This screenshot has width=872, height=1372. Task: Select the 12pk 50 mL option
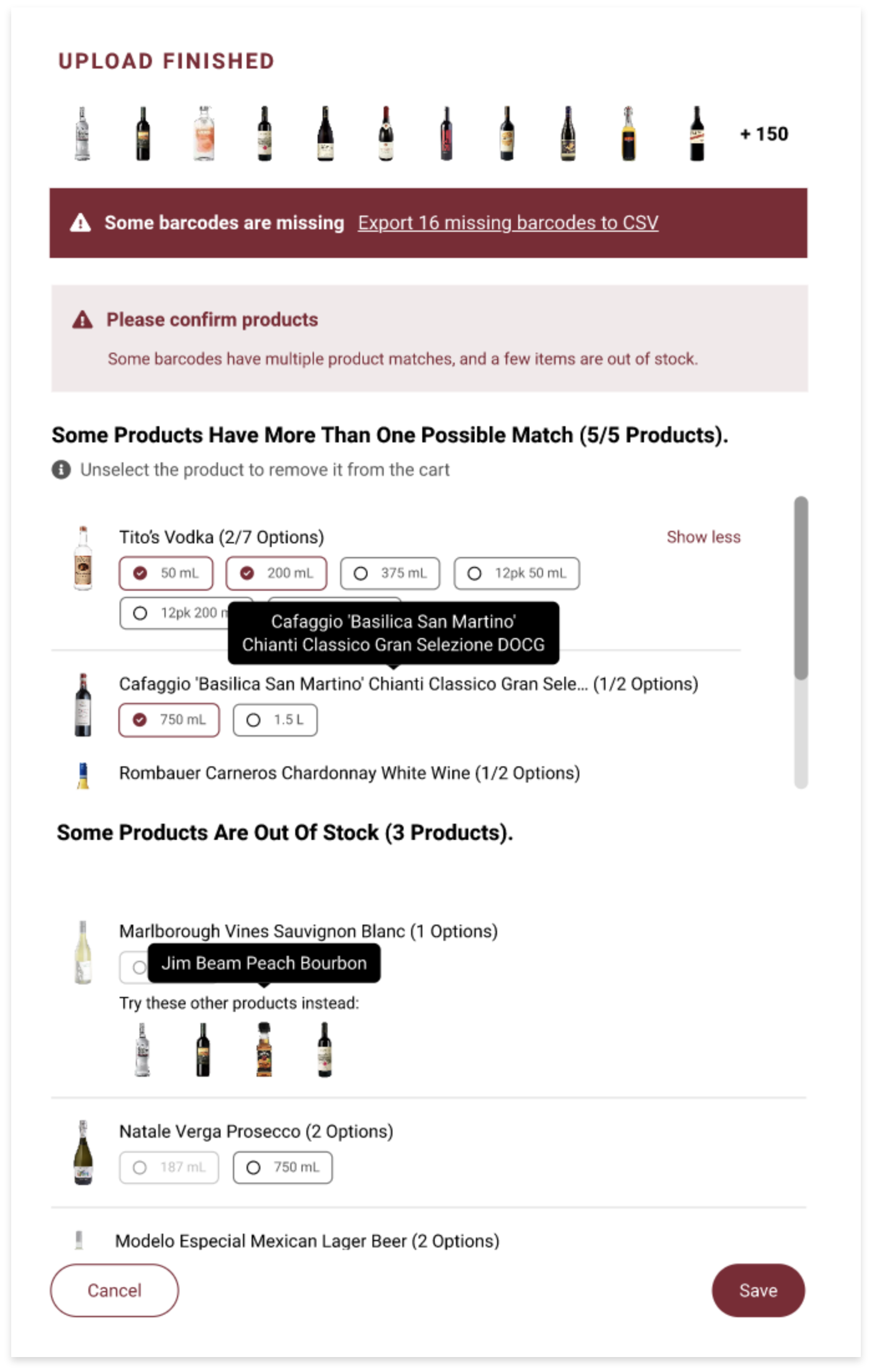(x=517, y=573)
